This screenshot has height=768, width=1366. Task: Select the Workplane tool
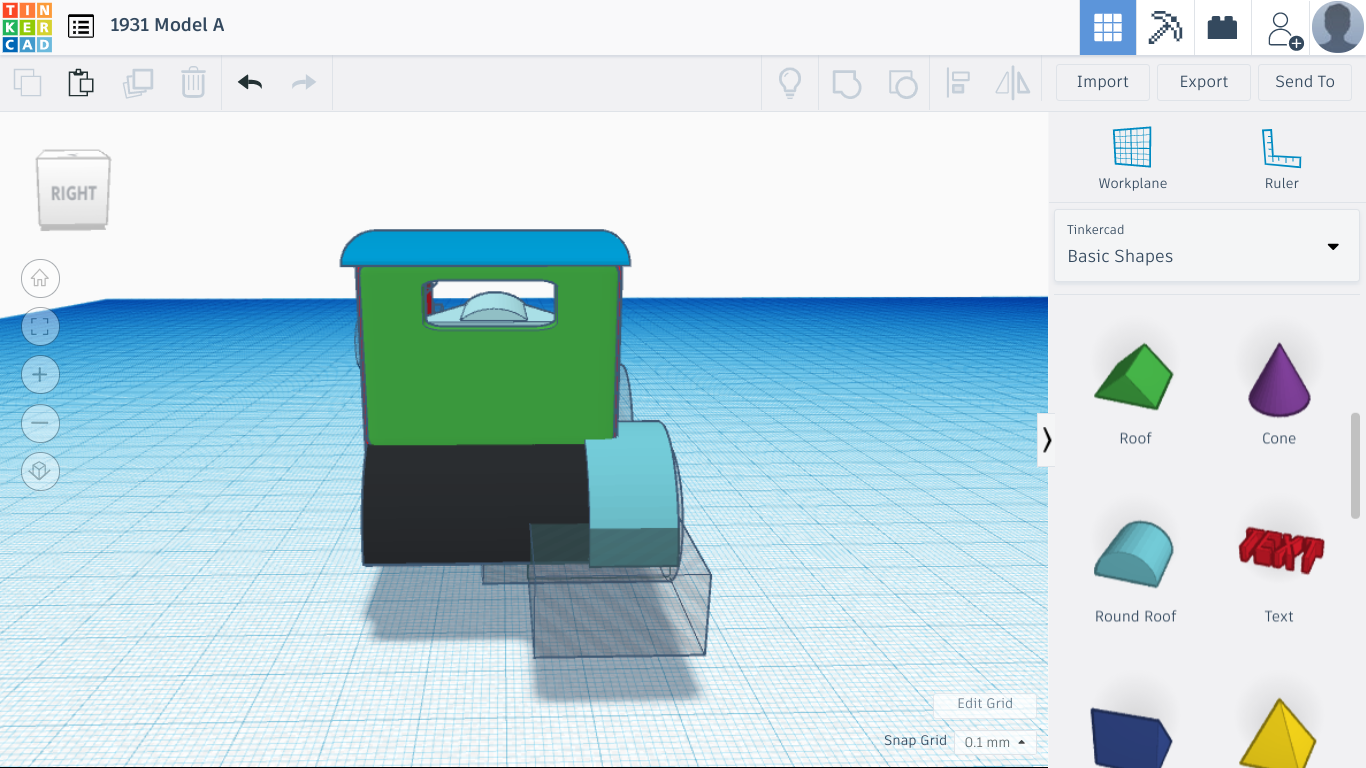[x=1131, y=158]
